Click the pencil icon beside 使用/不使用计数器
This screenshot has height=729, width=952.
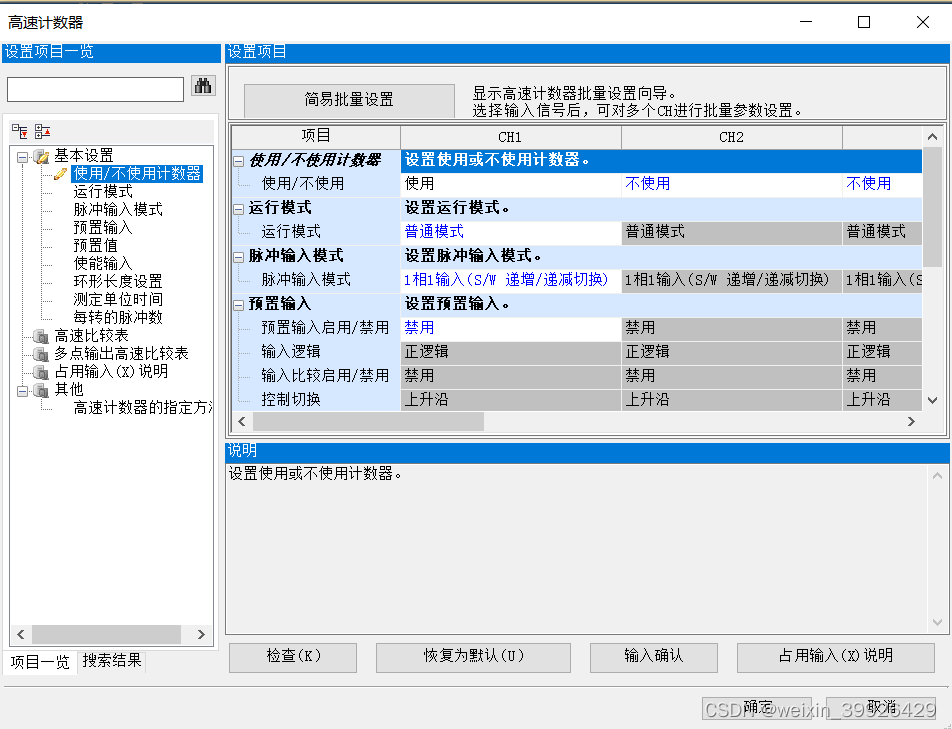click(60, 172)
